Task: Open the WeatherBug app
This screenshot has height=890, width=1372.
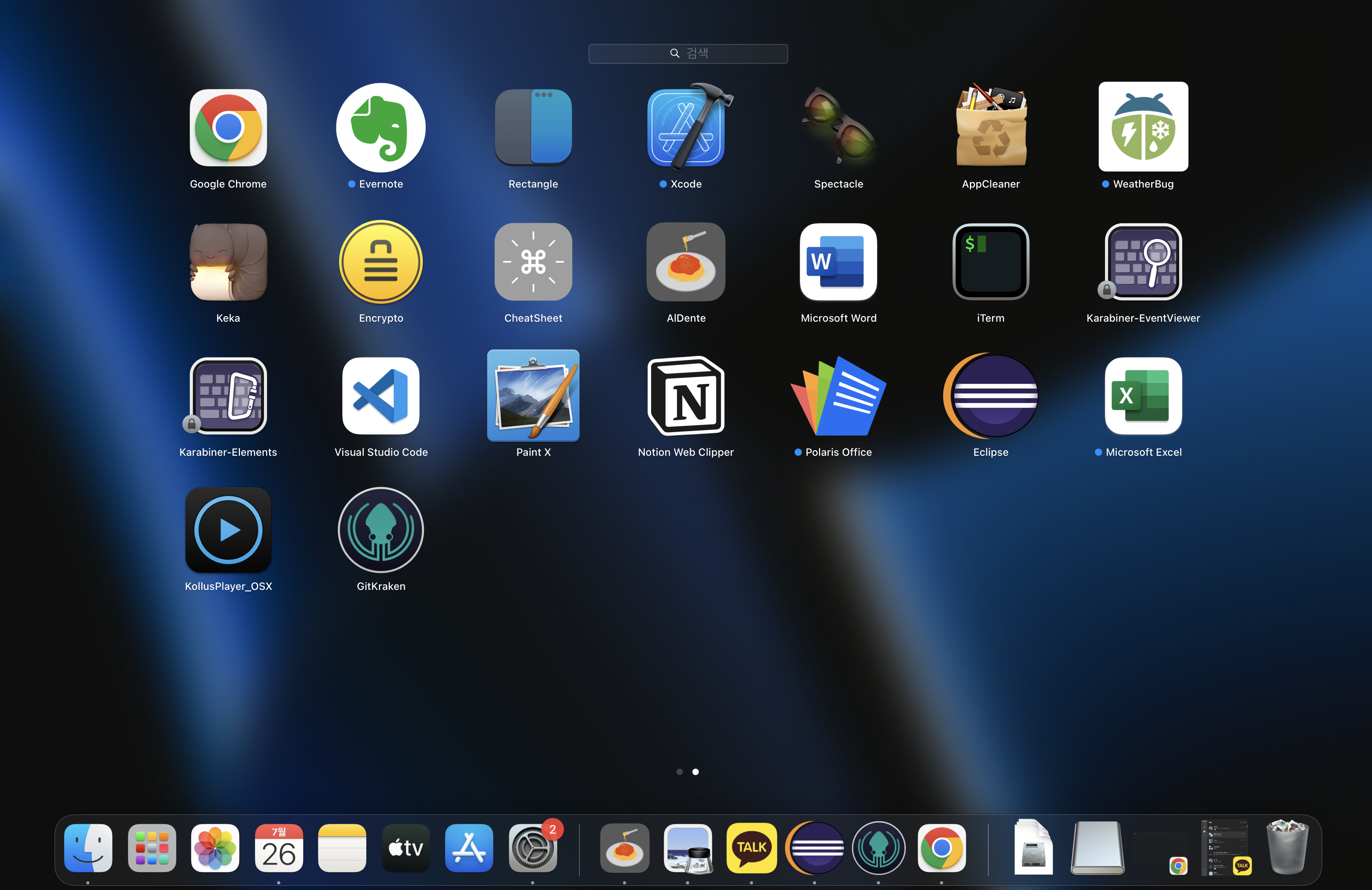Action: tap(1143, 127)
